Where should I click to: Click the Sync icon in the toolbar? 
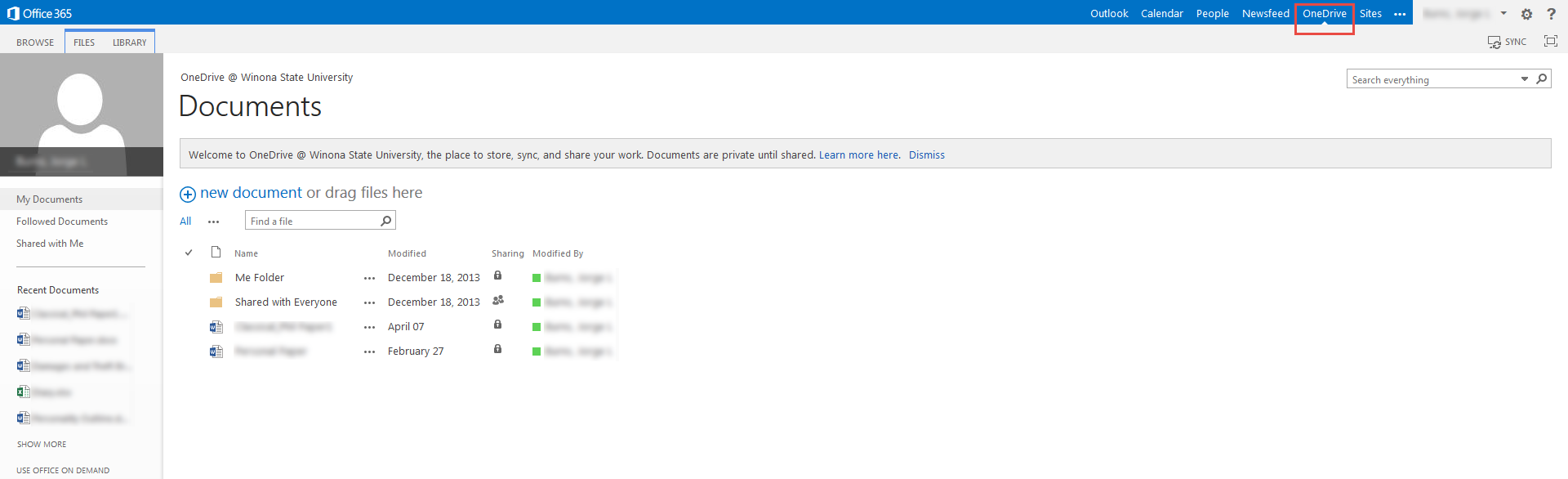tap(1494, 42)
